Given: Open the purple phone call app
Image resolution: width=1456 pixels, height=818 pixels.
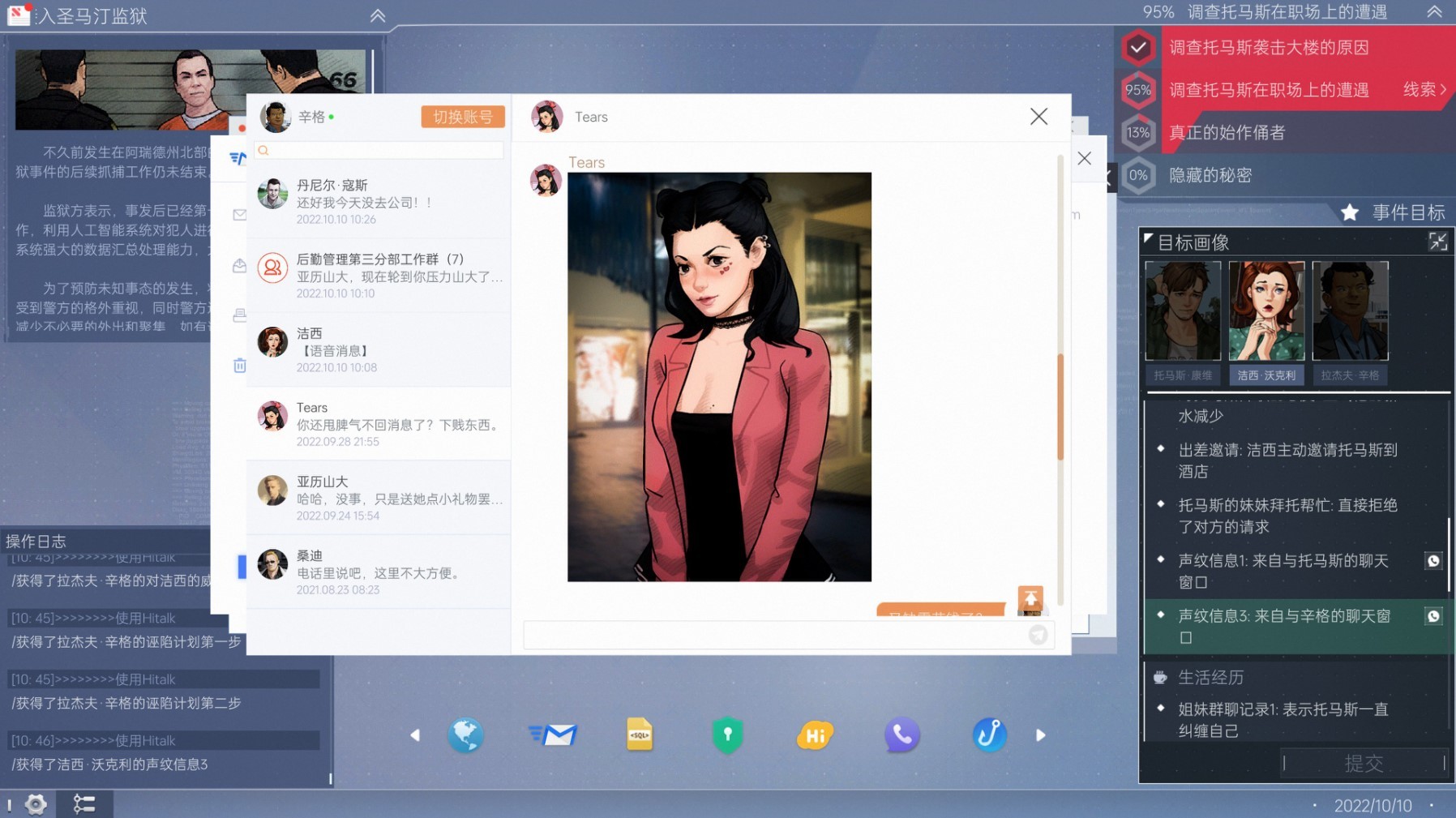Looking at the screenshot, I should [901, 735].
